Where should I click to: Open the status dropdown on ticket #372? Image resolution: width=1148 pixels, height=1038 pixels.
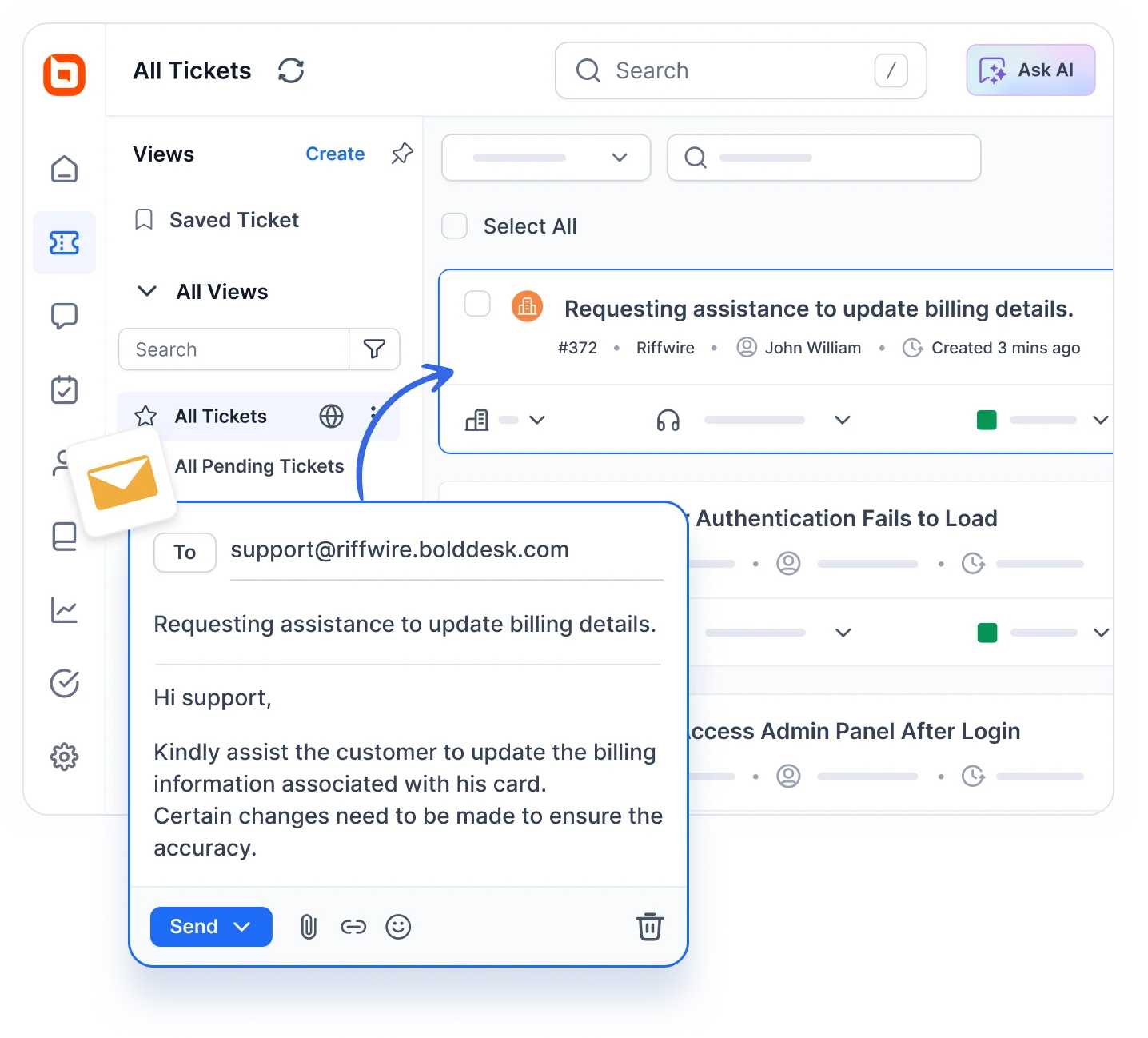point(1102,419)
